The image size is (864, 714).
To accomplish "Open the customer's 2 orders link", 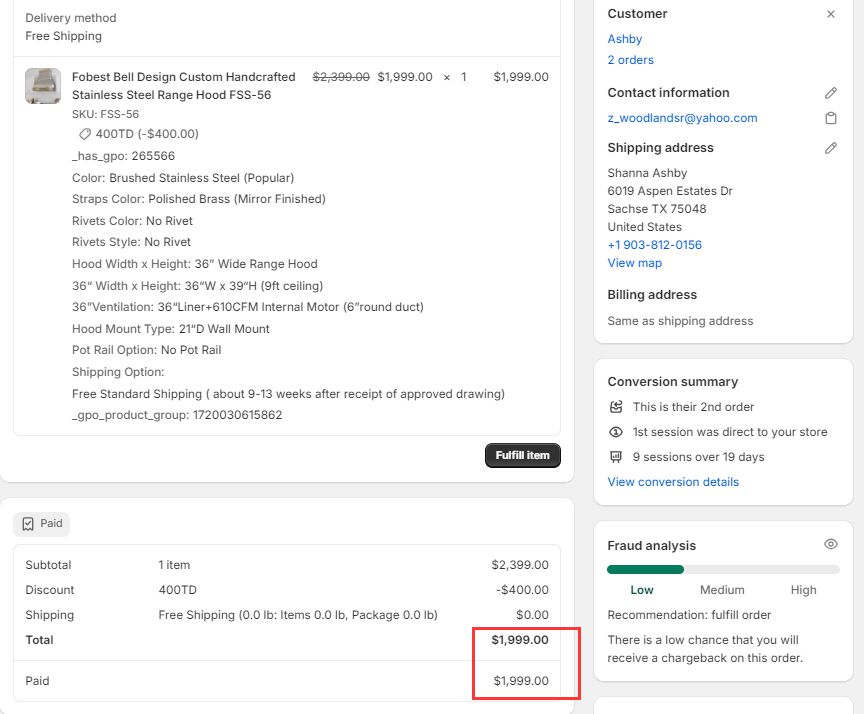I will (630, 60).
